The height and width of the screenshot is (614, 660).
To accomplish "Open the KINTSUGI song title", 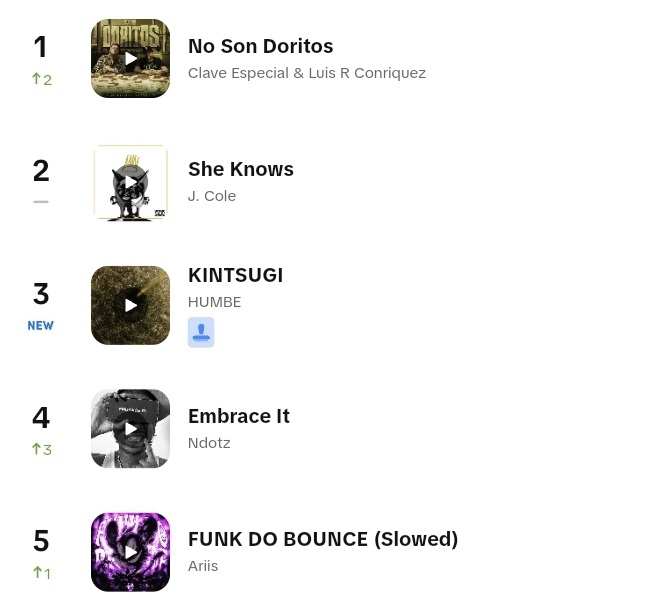I will click(235, 275).
